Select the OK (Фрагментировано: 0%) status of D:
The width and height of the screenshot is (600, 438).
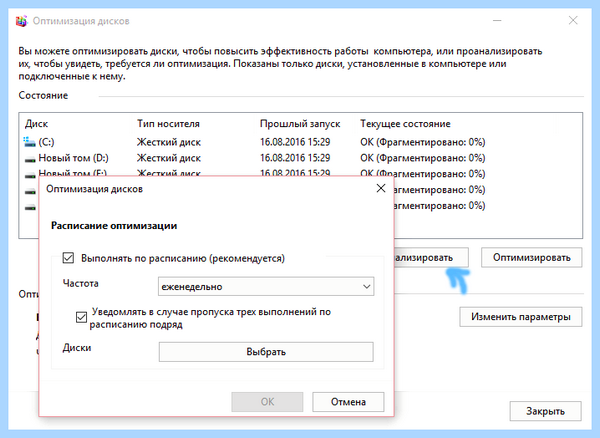tap(422, 158)
